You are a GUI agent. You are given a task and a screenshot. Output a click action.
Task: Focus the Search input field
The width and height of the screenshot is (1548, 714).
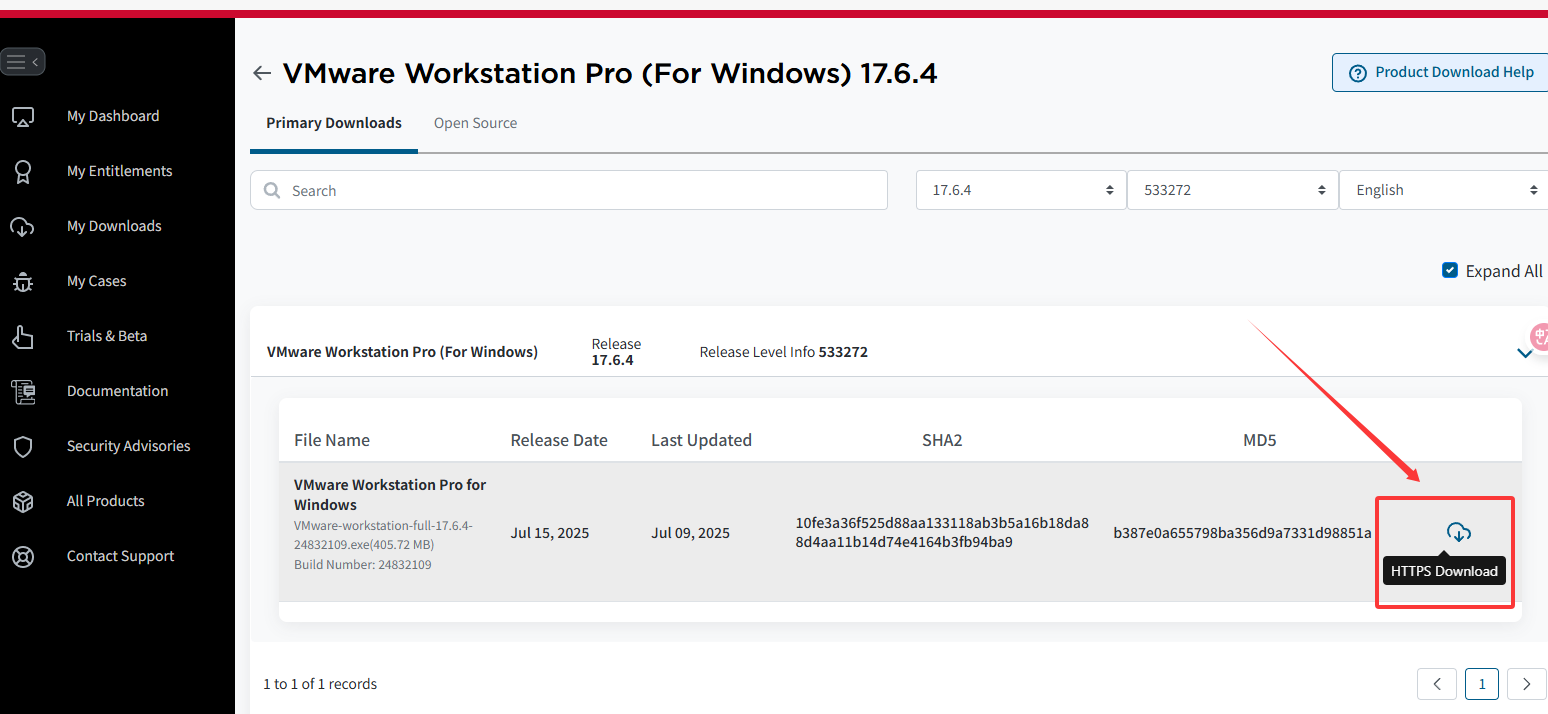click(569, 190)
